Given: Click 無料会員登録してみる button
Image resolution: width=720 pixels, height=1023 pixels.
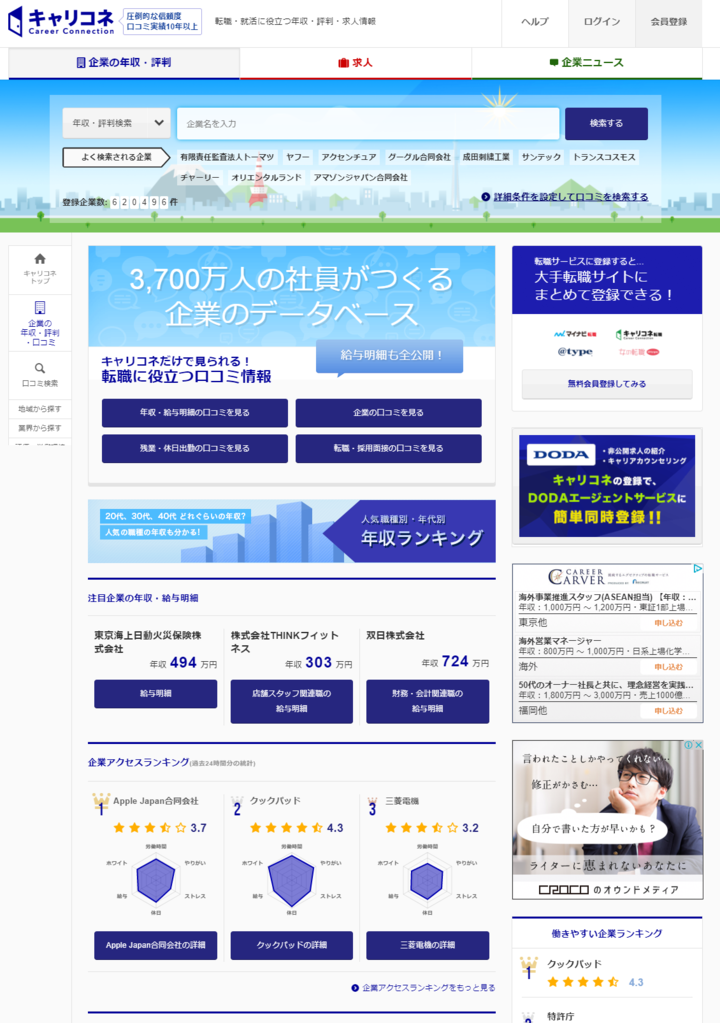Looking at the screenshot, I should 607,384.
